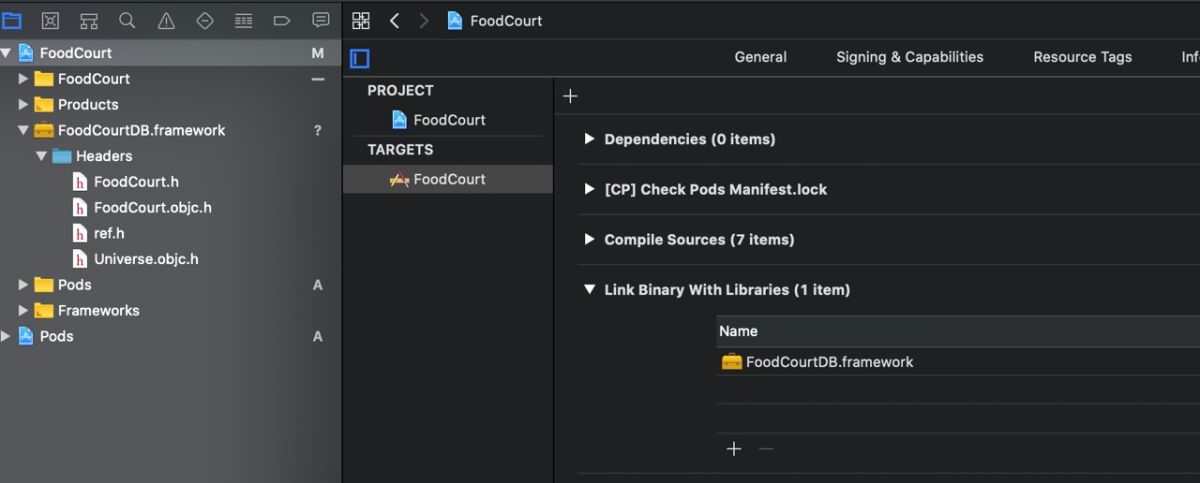
Task: Open the Signing & Capabilities tab
Action: click(x=909, y=57)
